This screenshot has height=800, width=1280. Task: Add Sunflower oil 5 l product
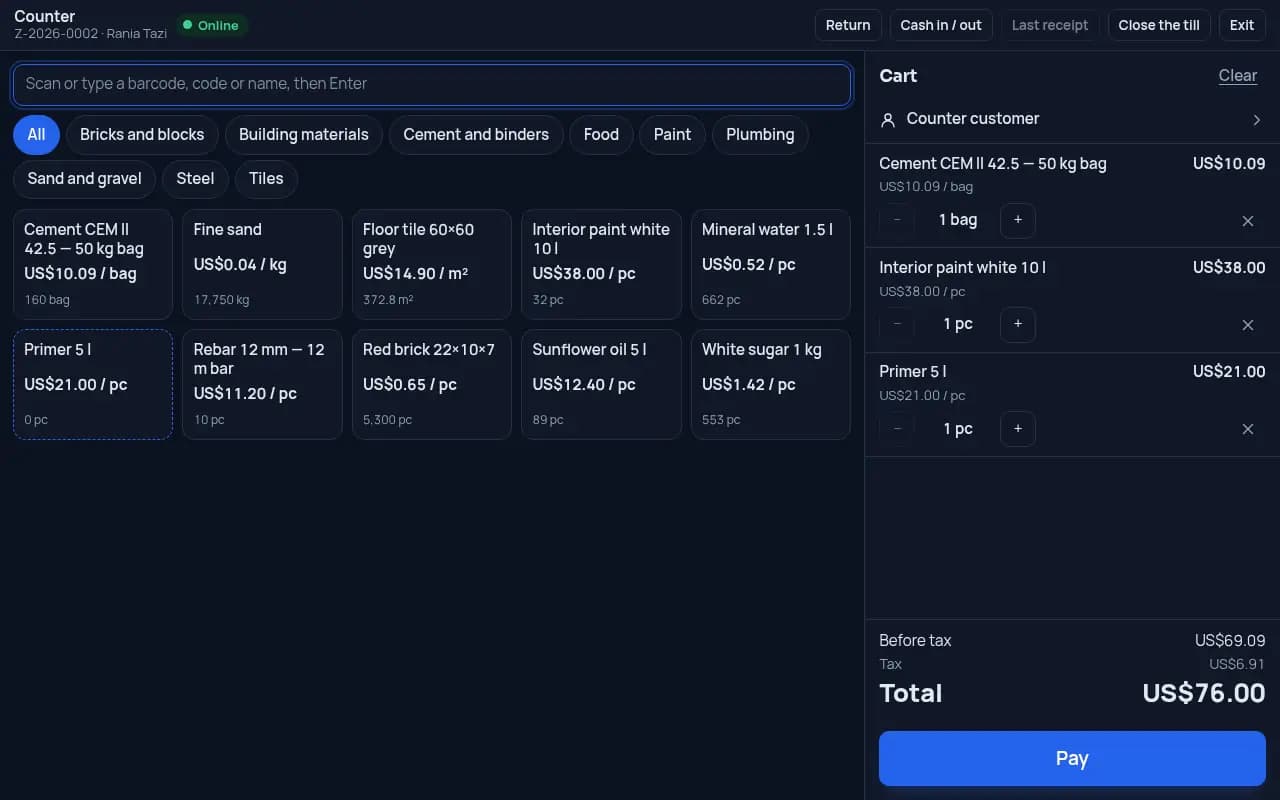(601, 385)
